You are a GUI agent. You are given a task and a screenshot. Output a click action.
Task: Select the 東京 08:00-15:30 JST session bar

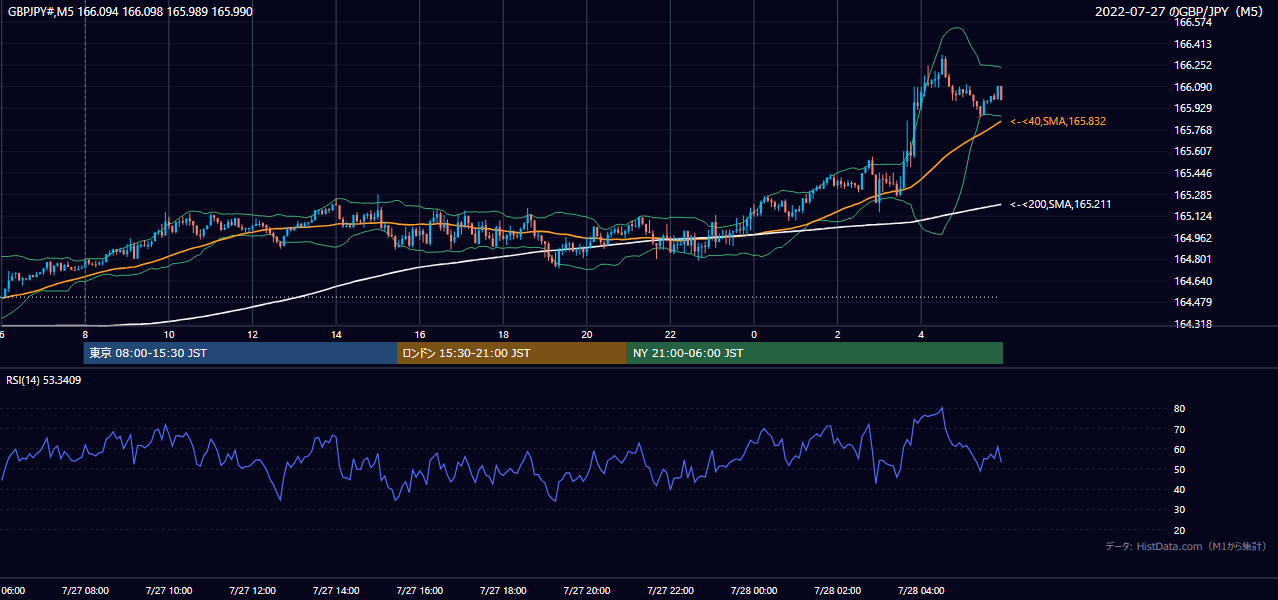point(240,353)
